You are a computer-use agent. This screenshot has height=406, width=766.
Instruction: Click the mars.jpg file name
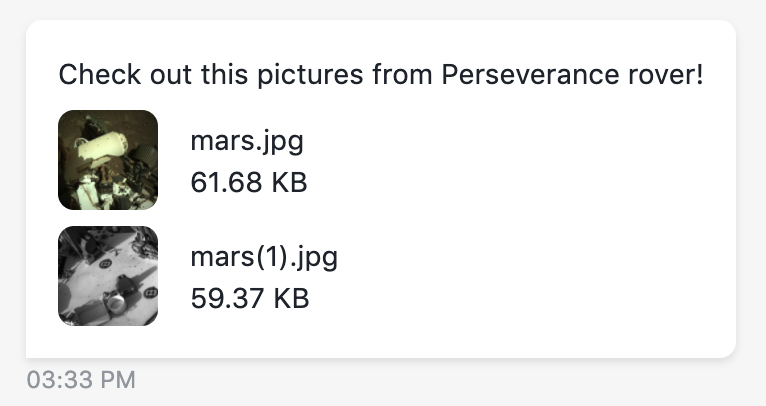(247, 142)
